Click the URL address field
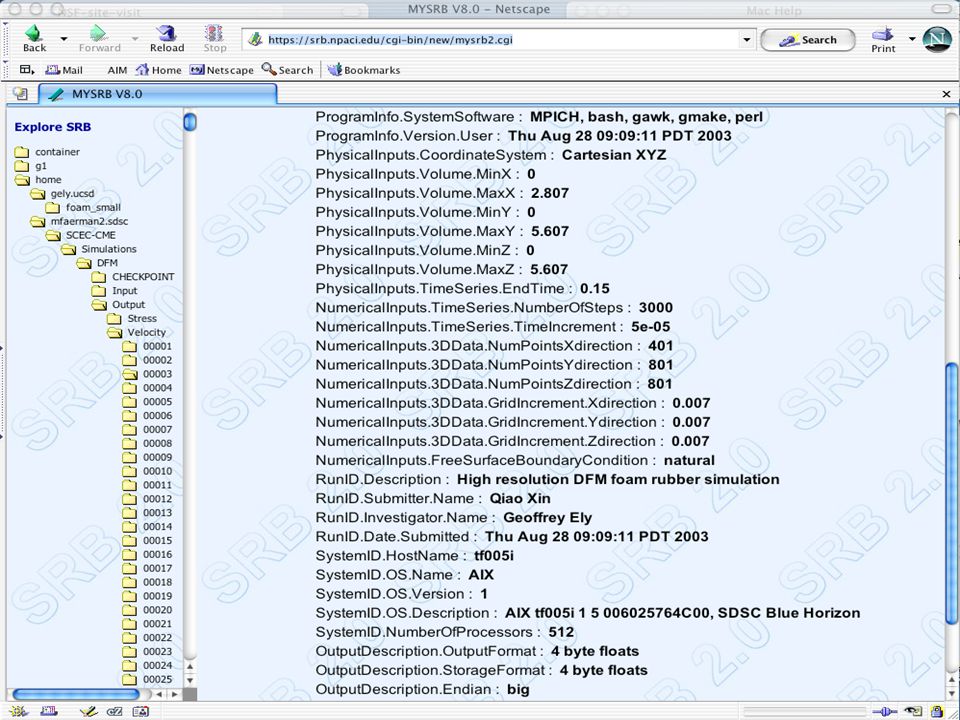The width and height of the screenshot is (960, 720). click(499, 40)
